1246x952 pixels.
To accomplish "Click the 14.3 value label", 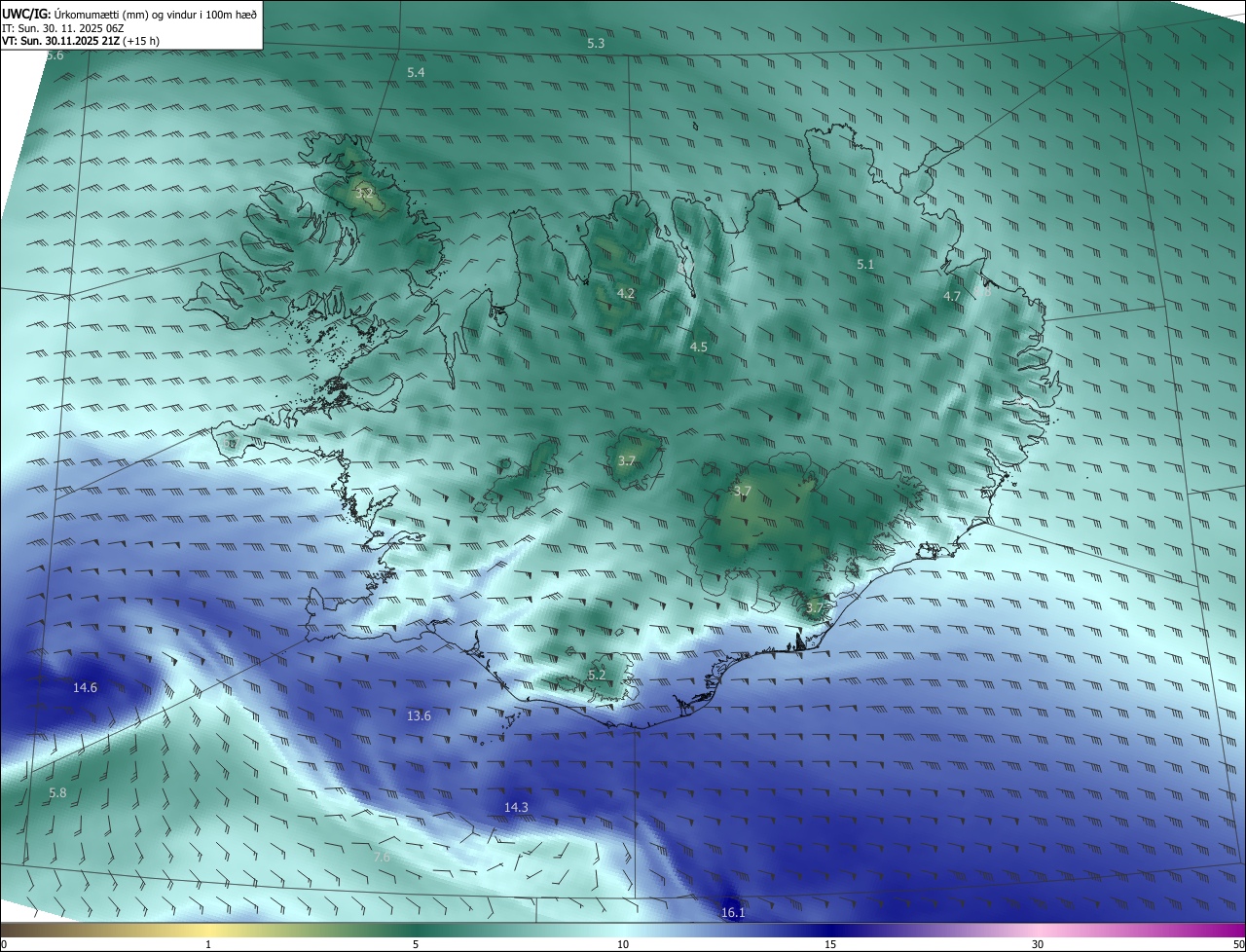I will 516,807.
